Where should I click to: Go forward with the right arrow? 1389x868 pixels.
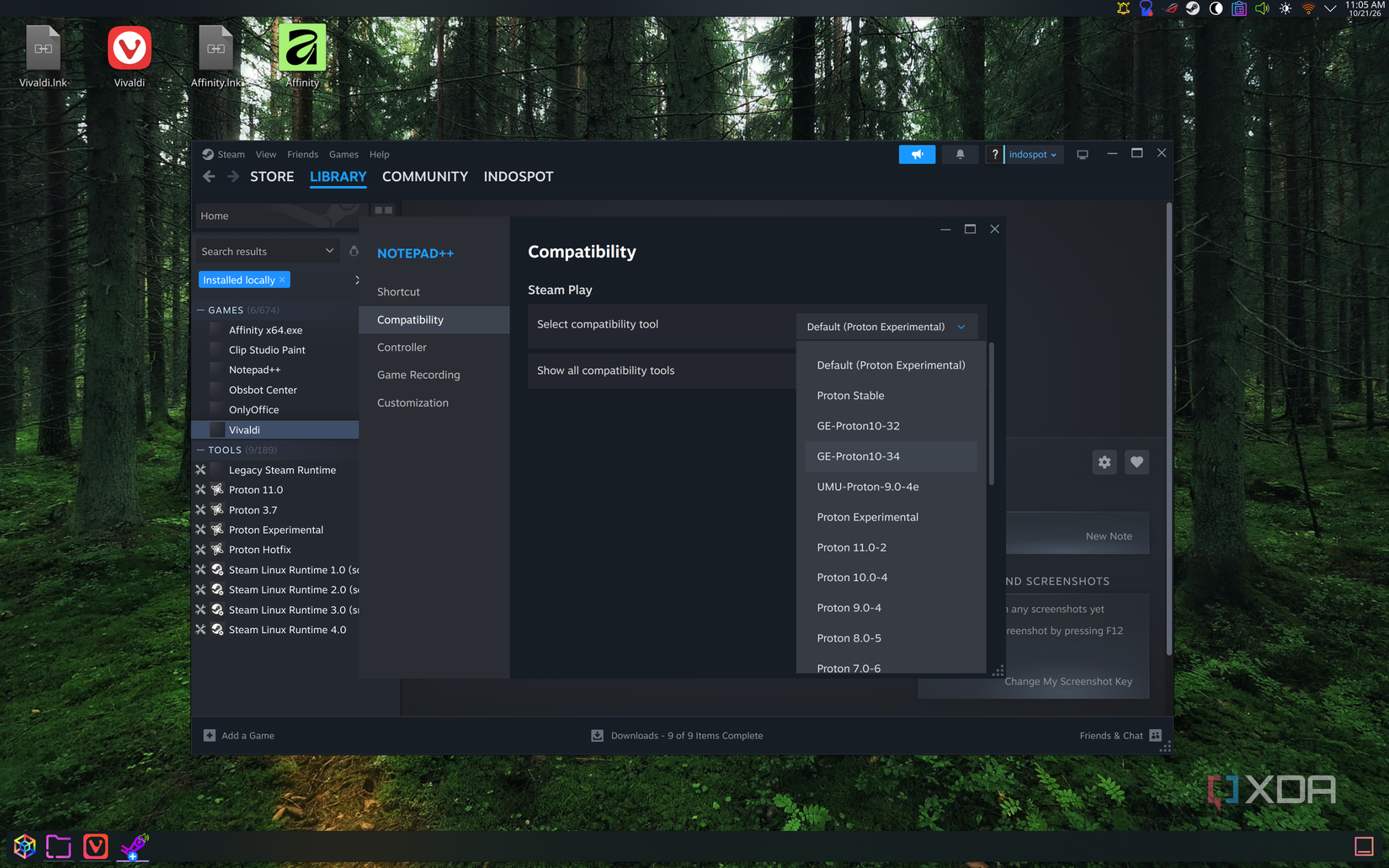(233, 176)
